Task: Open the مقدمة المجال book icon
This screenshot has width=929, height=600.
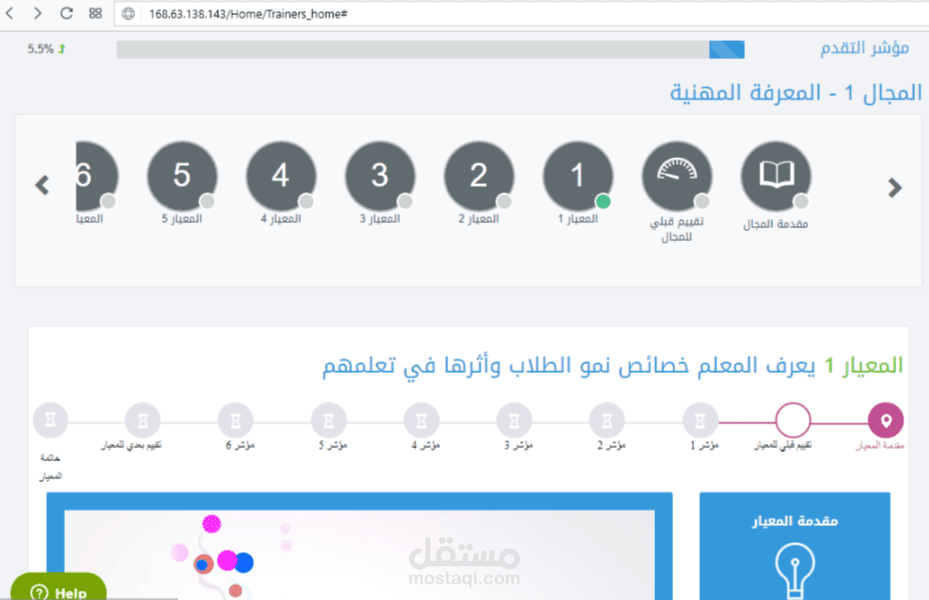Action: (x=777, y=172)
